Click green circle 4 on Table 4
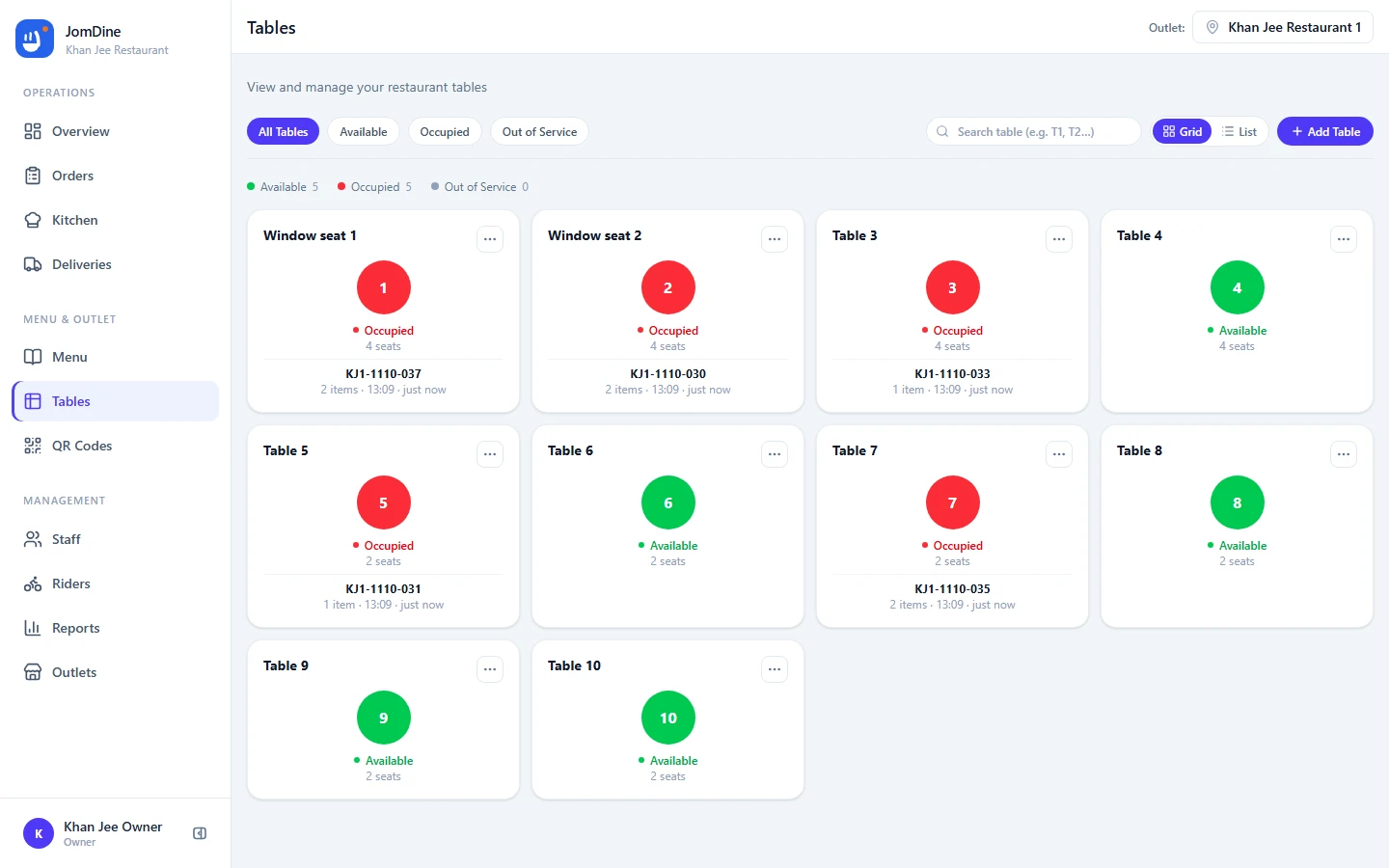1389x868 pixels. tap(1238, 287)
